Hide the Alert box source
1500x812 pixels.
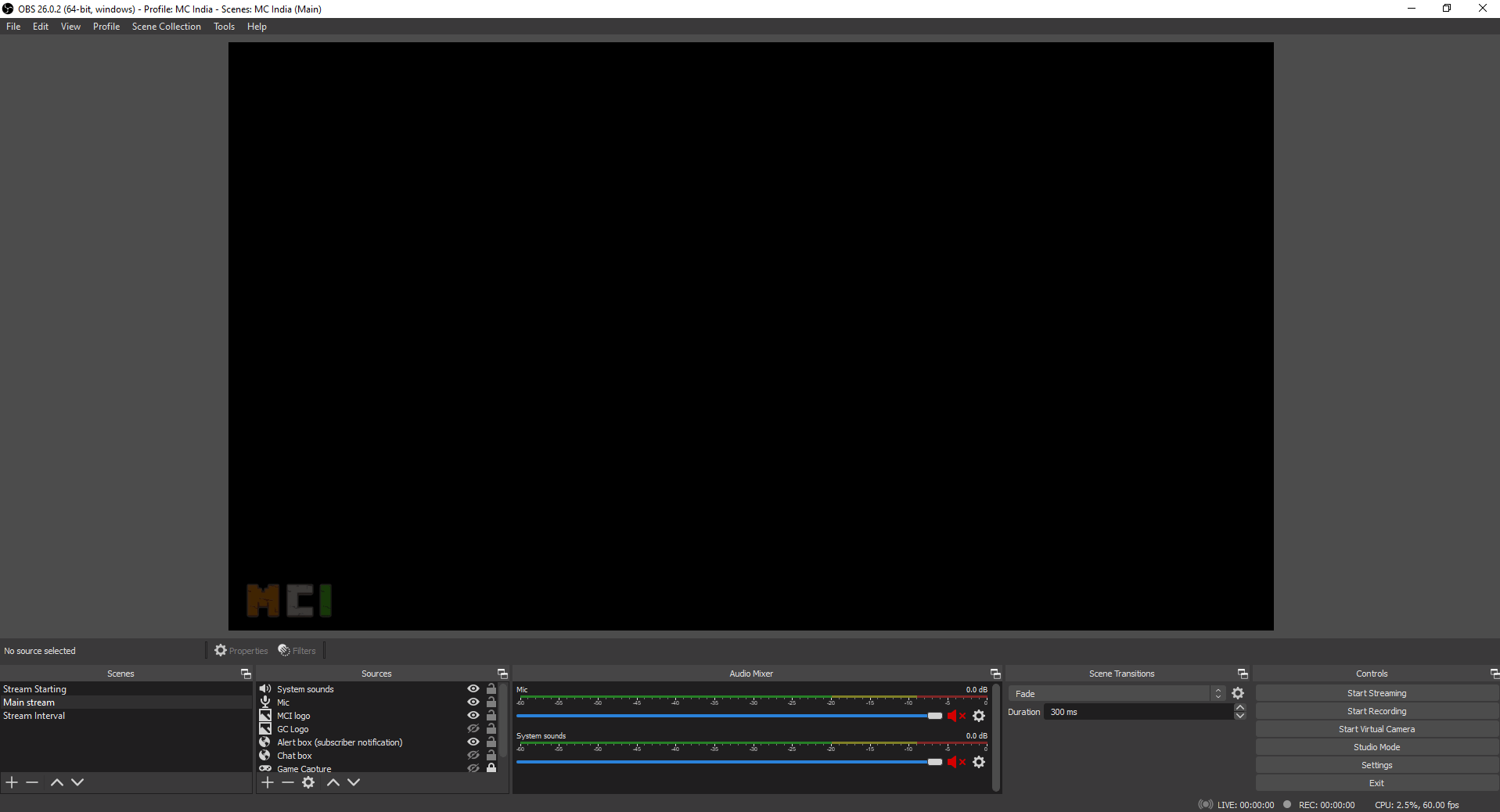coord(473,742)
